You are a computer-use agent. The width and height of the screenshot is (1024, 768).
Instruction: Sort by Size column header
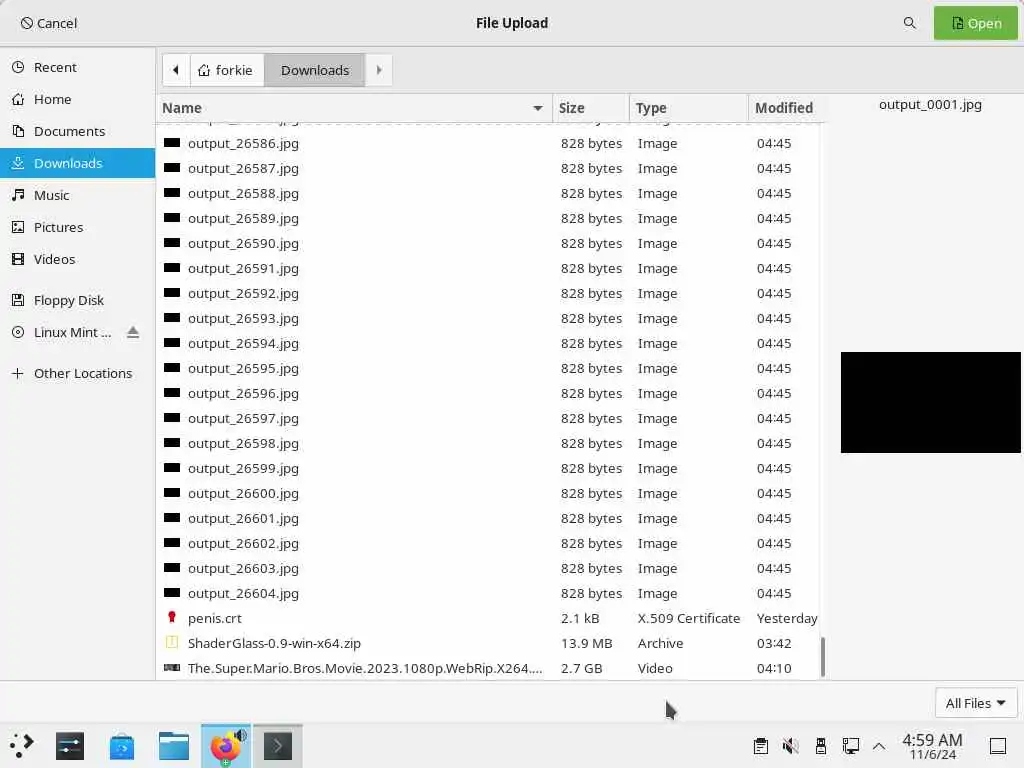tap(590, 108)
